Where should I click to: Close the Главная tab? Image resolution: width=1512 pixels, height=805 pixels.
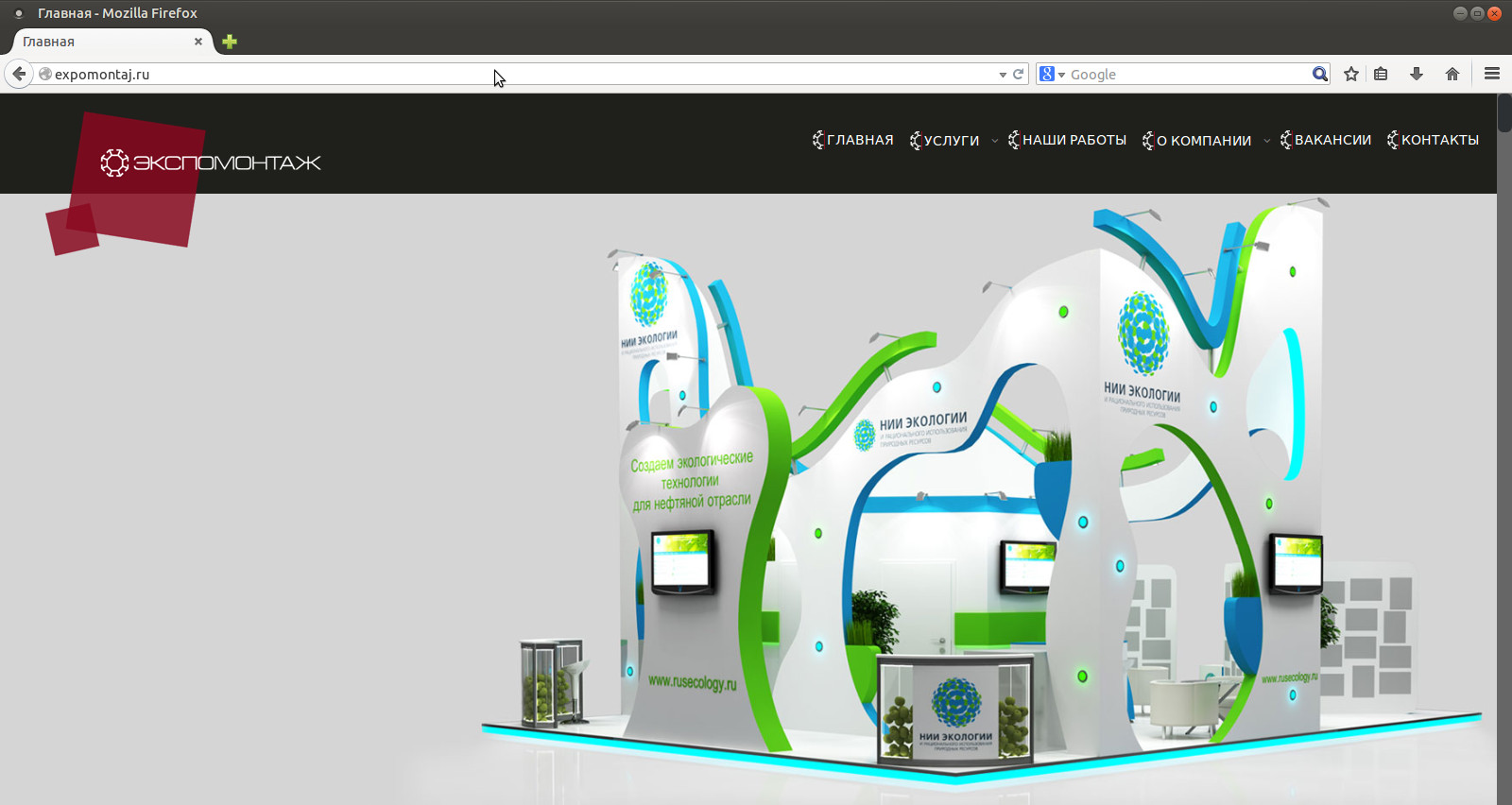coord(198,42)
